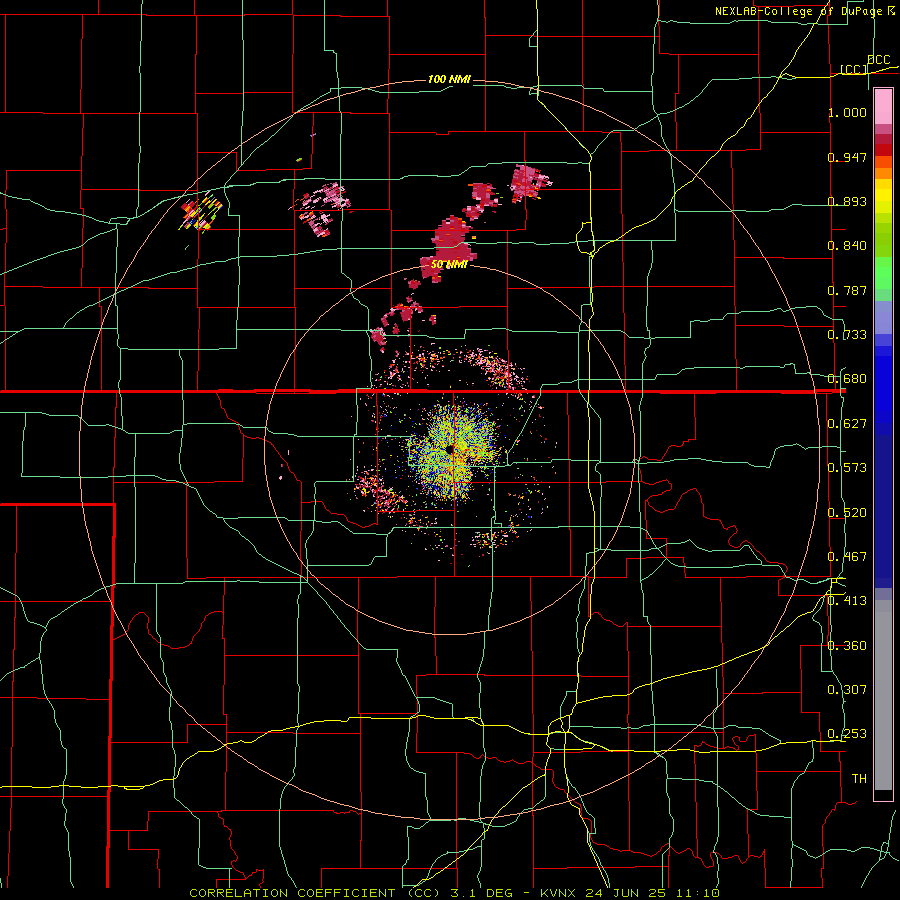Click the 0.733 scale value
The image size is (900, 900).
[x=847, y=335]
